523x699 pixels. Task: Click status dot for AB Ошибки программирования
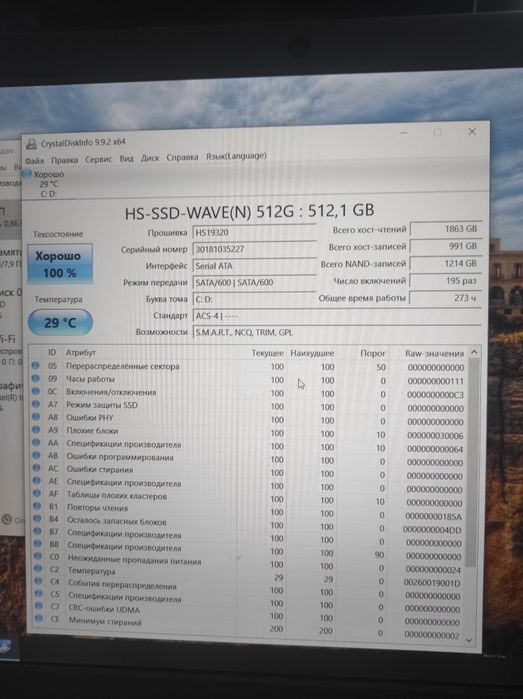click(x=37, y=456)
